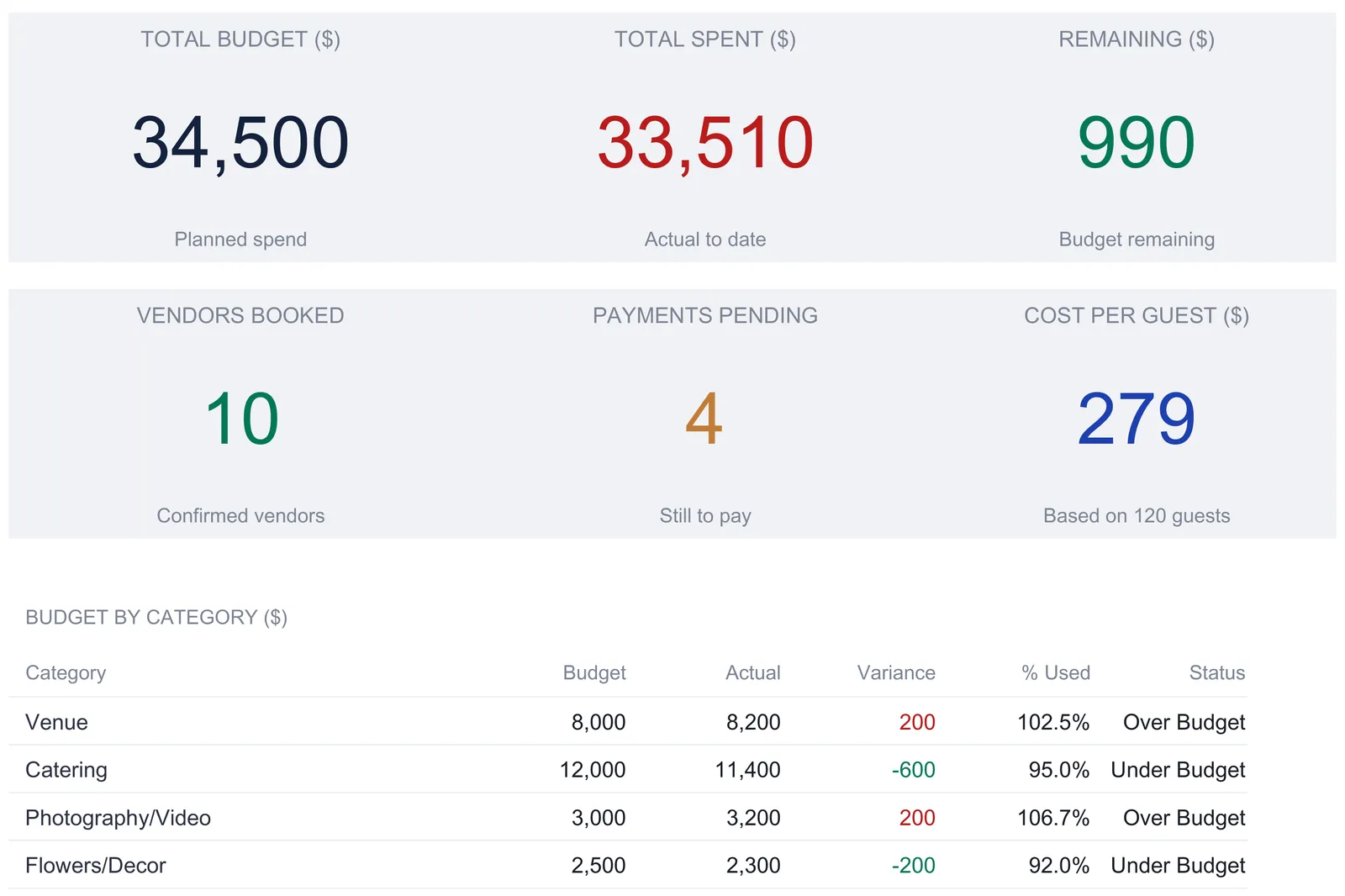Click the Vendors Booked value 10

[241, 419]
